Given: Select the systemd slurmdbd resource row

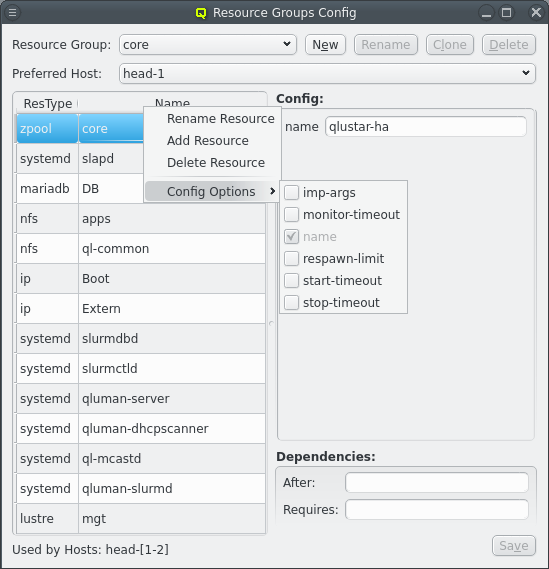Looking at the screenshot, I should (x=141, y=339).
